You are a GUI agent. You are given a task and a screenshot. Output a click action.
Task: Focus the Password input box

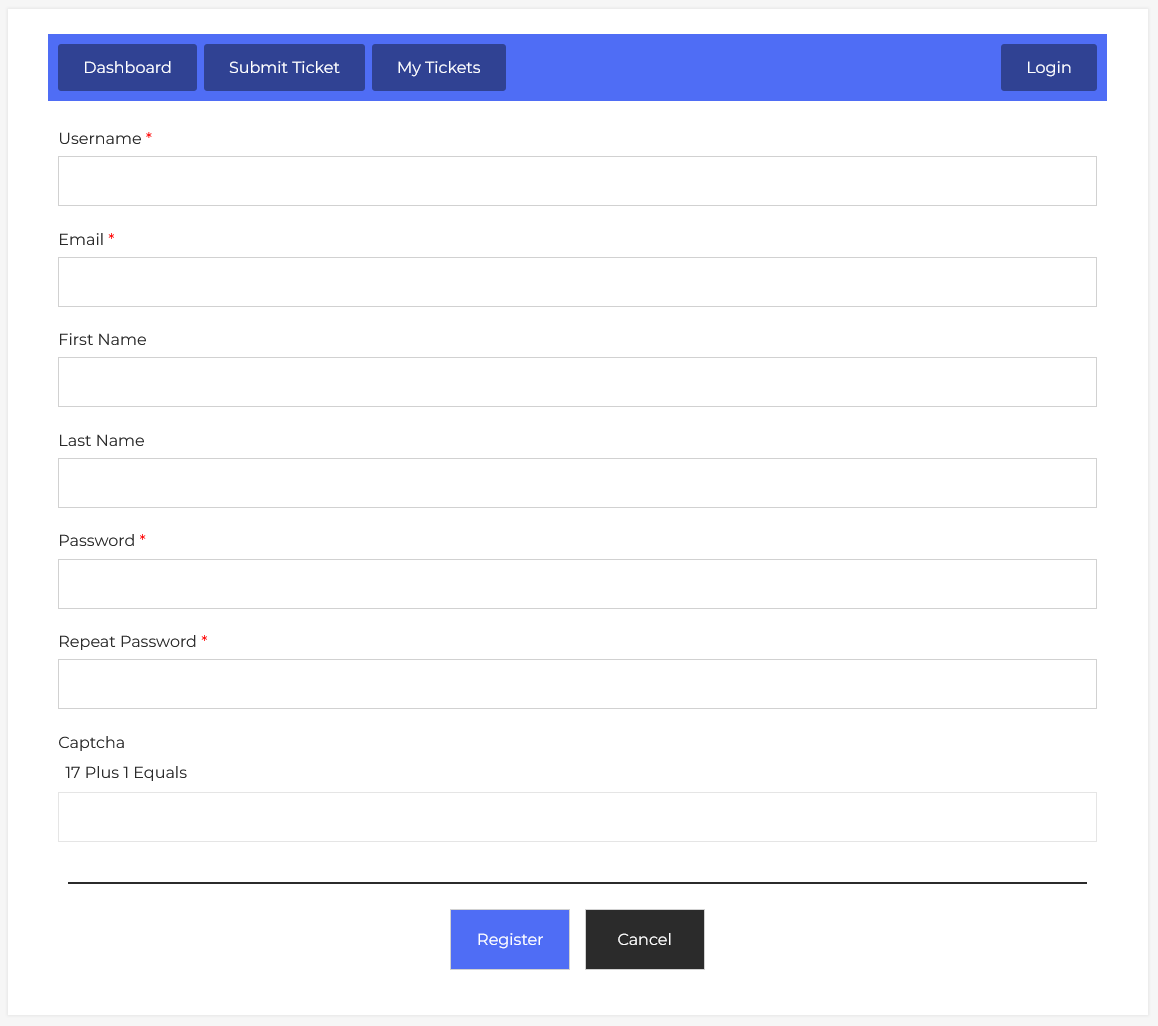(x=577, y=584)
